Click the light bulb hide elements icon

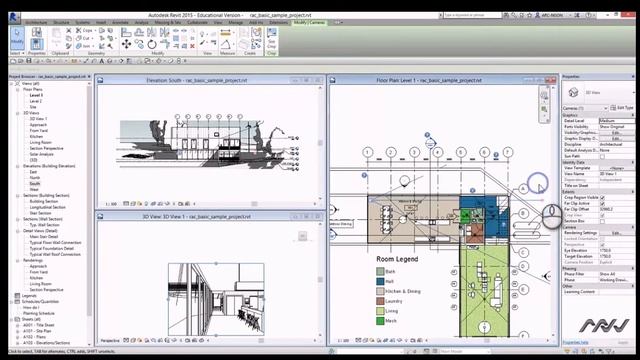202,34
